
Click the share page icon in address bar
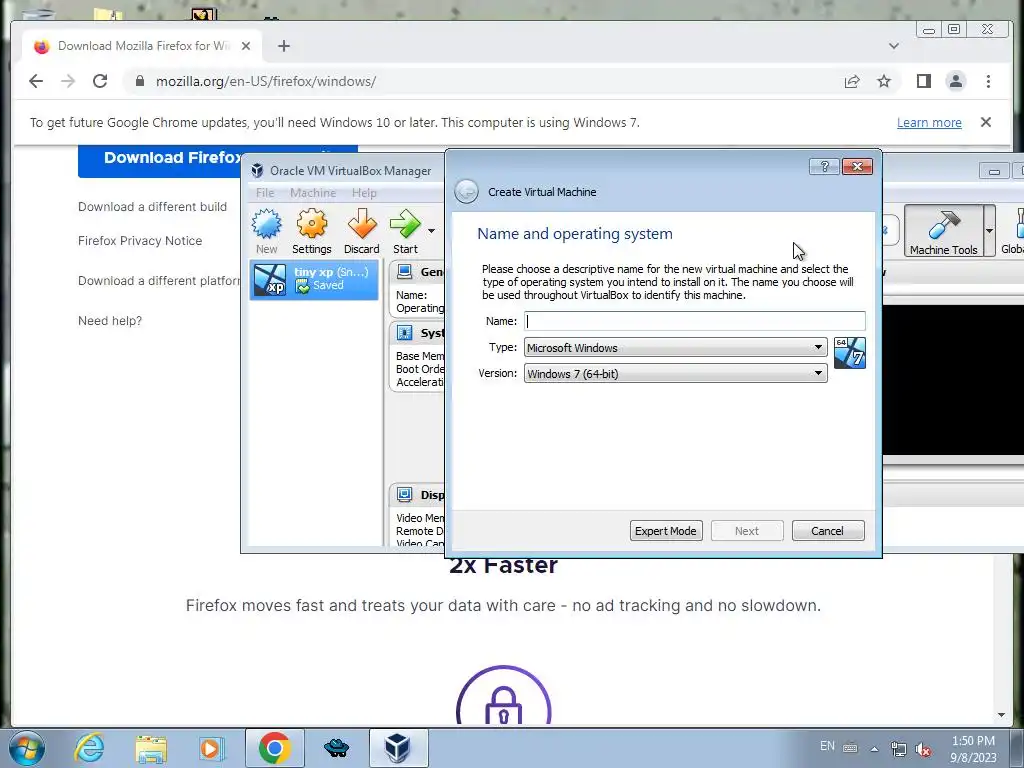(x=852, y=81)
